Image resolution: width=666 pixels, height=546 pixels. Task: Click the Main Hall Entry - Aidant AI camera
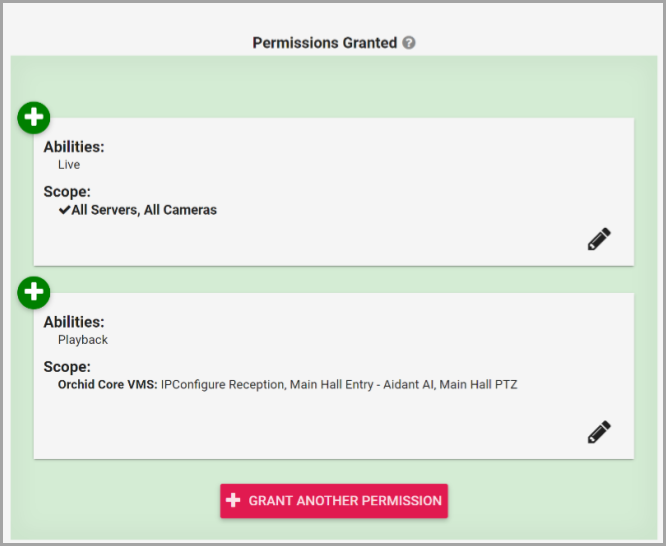tap(361, 384)
